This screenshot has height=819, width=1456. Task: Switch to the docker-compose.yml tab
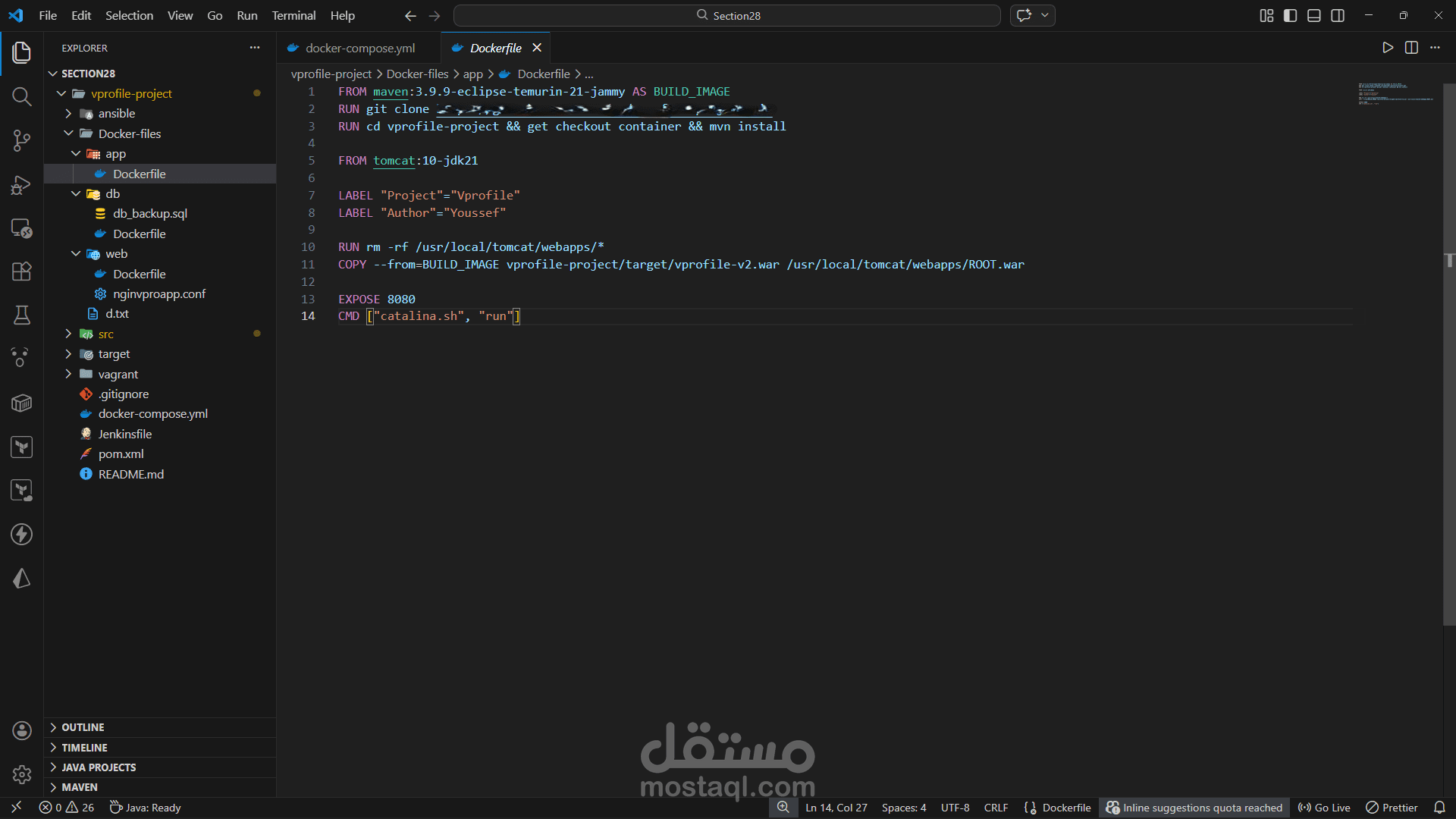359,48
